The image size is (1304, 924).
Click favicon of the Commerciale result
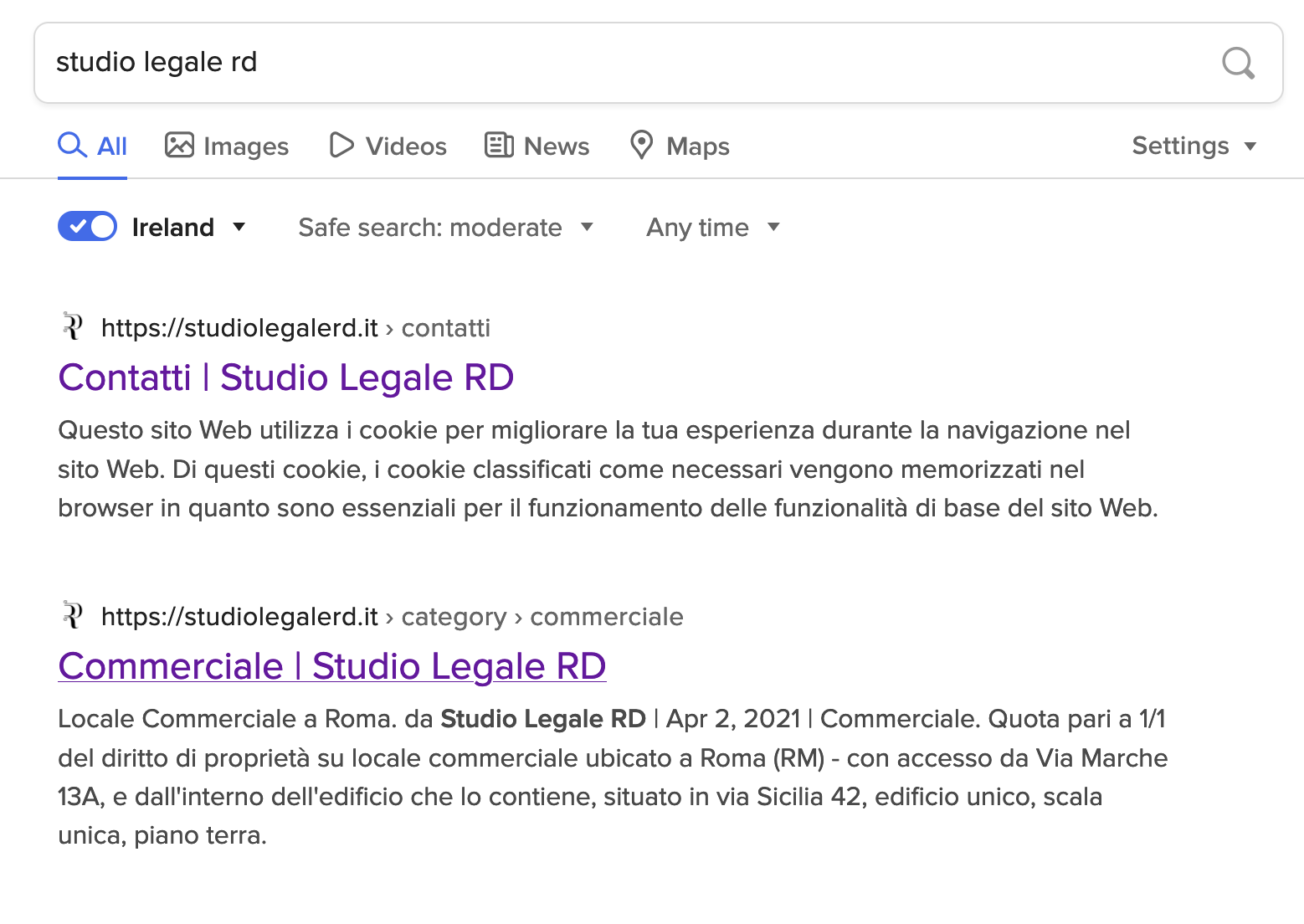click(x=73, y=615)
